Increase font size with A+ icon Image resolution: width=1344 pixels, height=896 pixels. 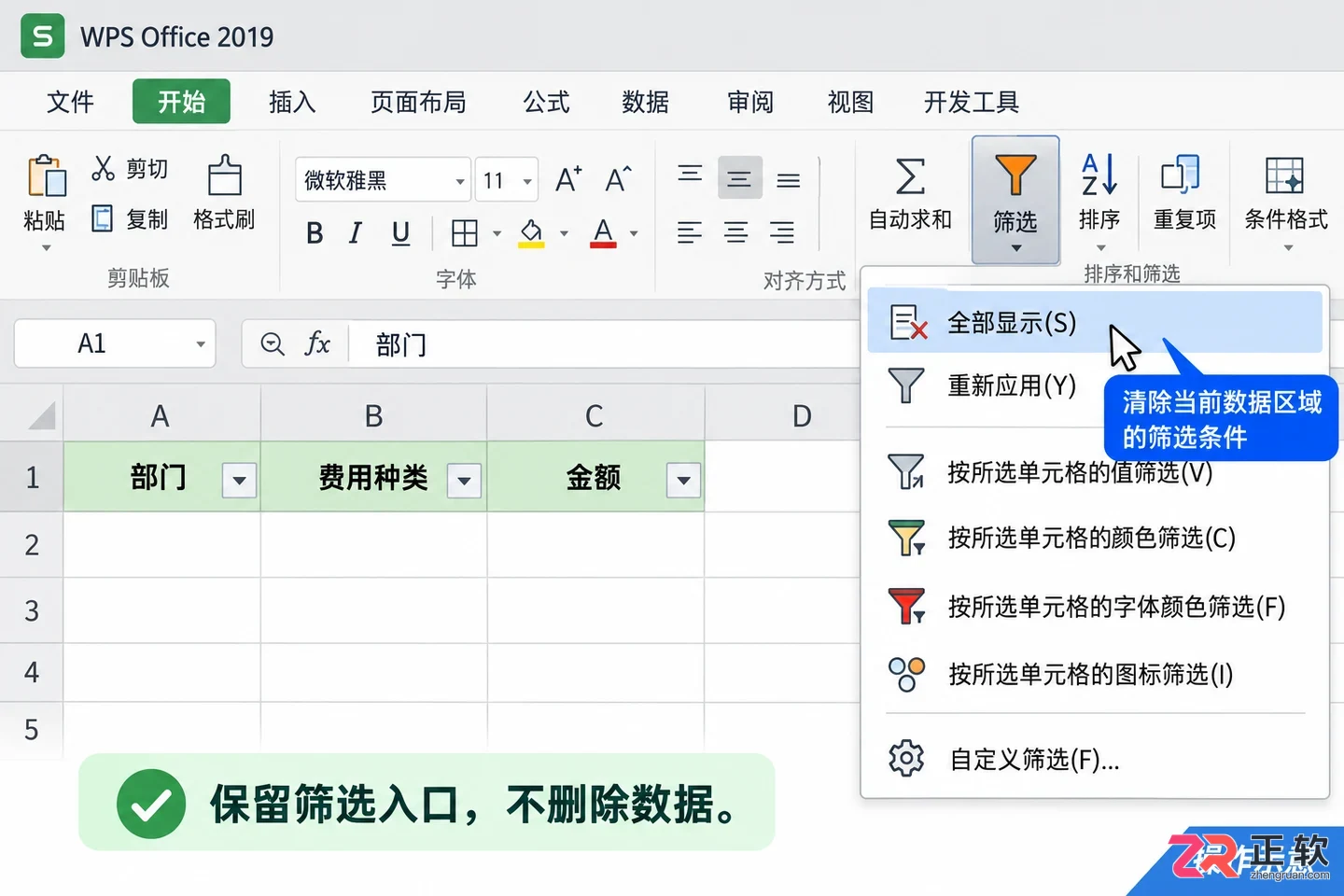[568, 178]
